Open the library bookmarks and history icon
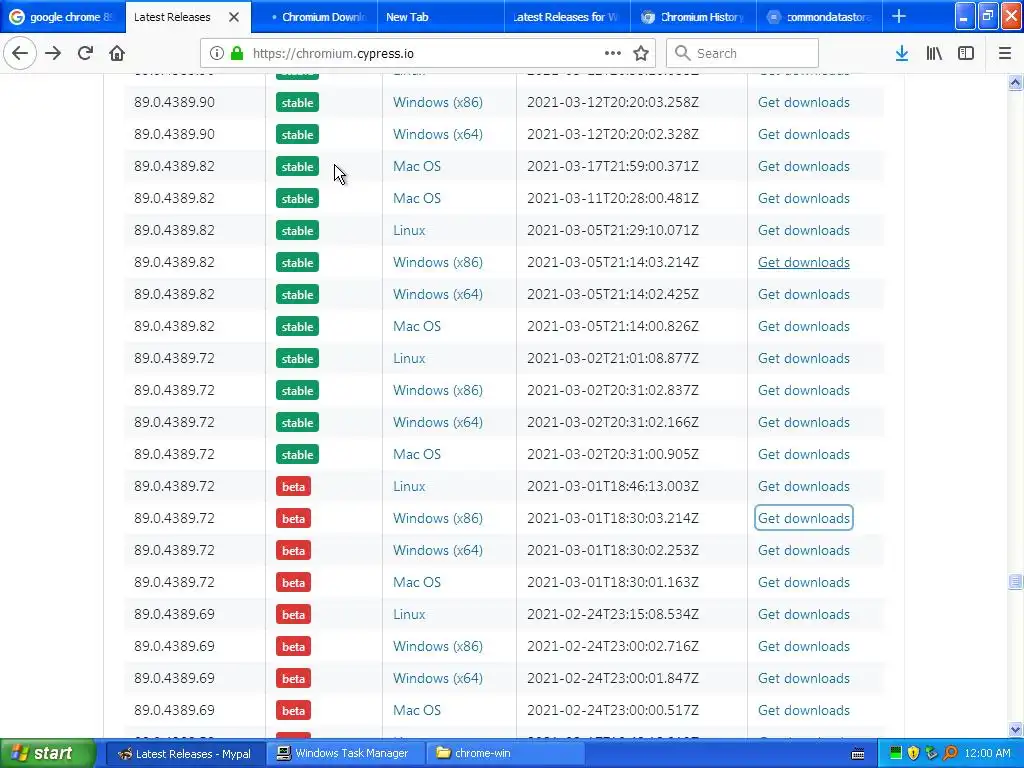1024x768 pixels. coord(934,54)
